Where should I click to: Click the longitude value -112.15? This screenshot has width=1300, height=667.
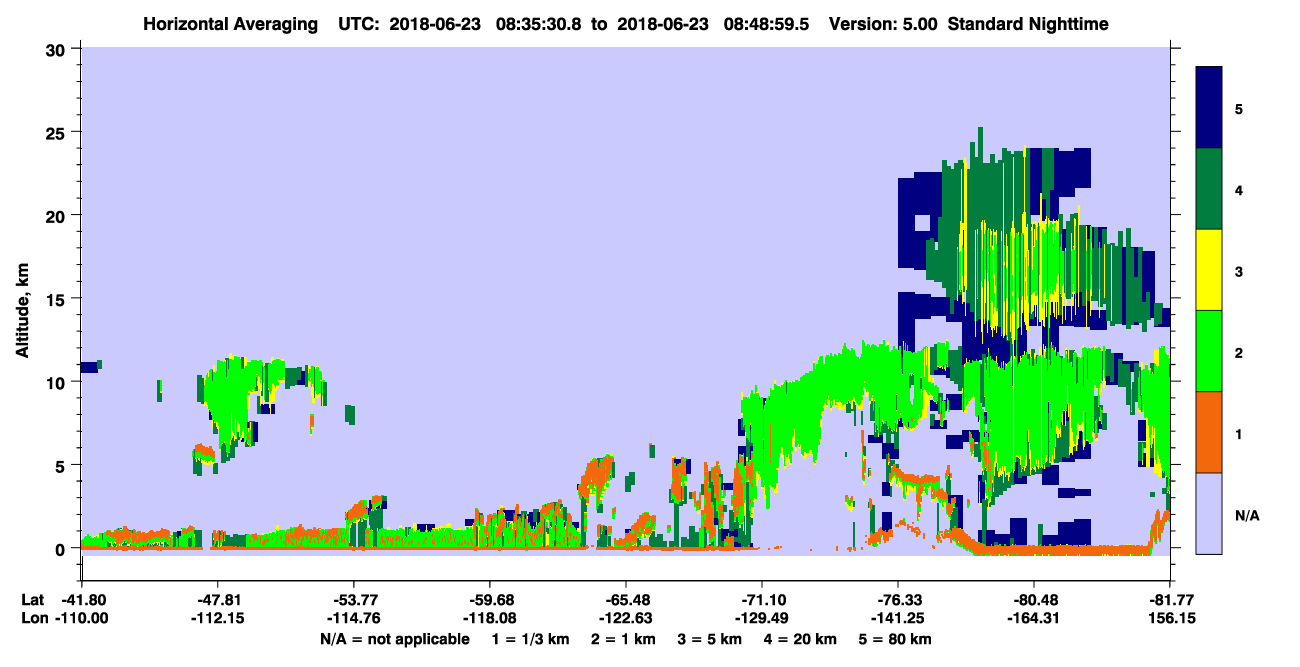click(x=218, y=618)
